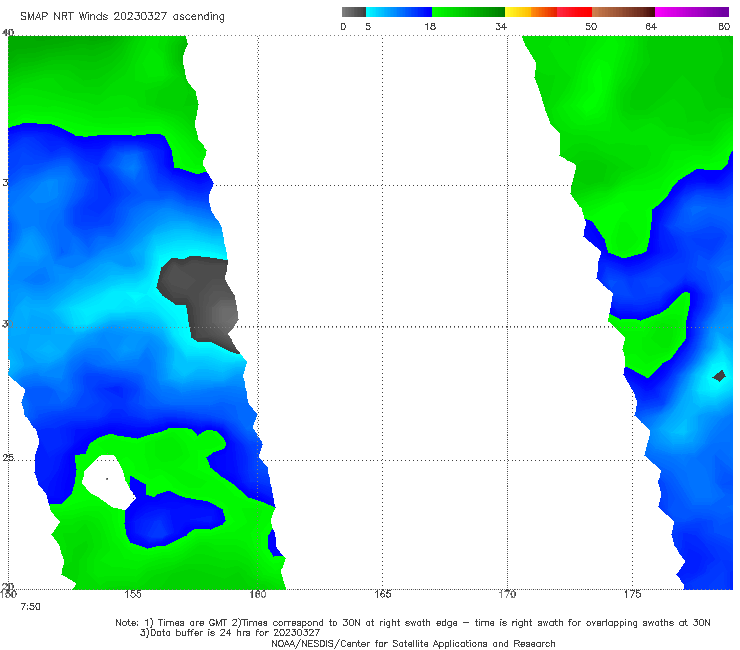Click the small dark gray diamond near 178E
740x650 pixels.
(x=719, y=376)
